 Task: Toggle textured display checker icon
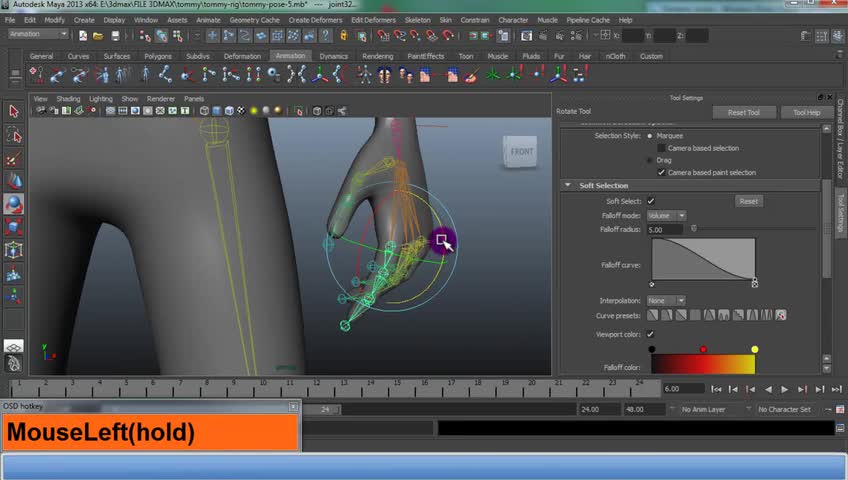click(241, 111)
